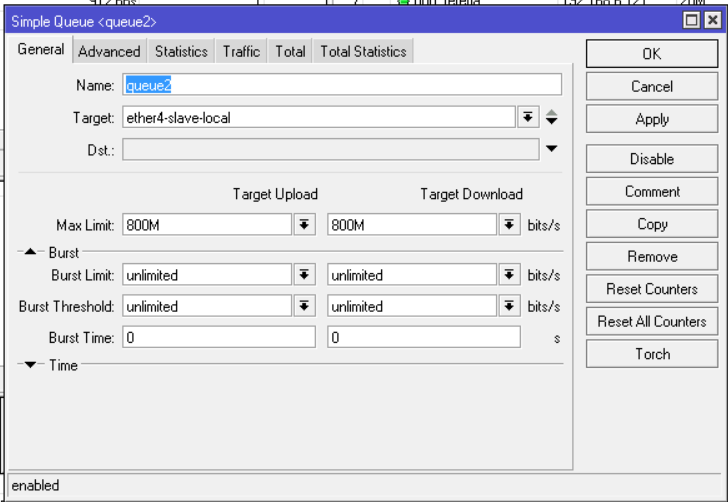Click the Target Upload column heading
This screenshot has width=728, height=502.
(x=275, y=194)
